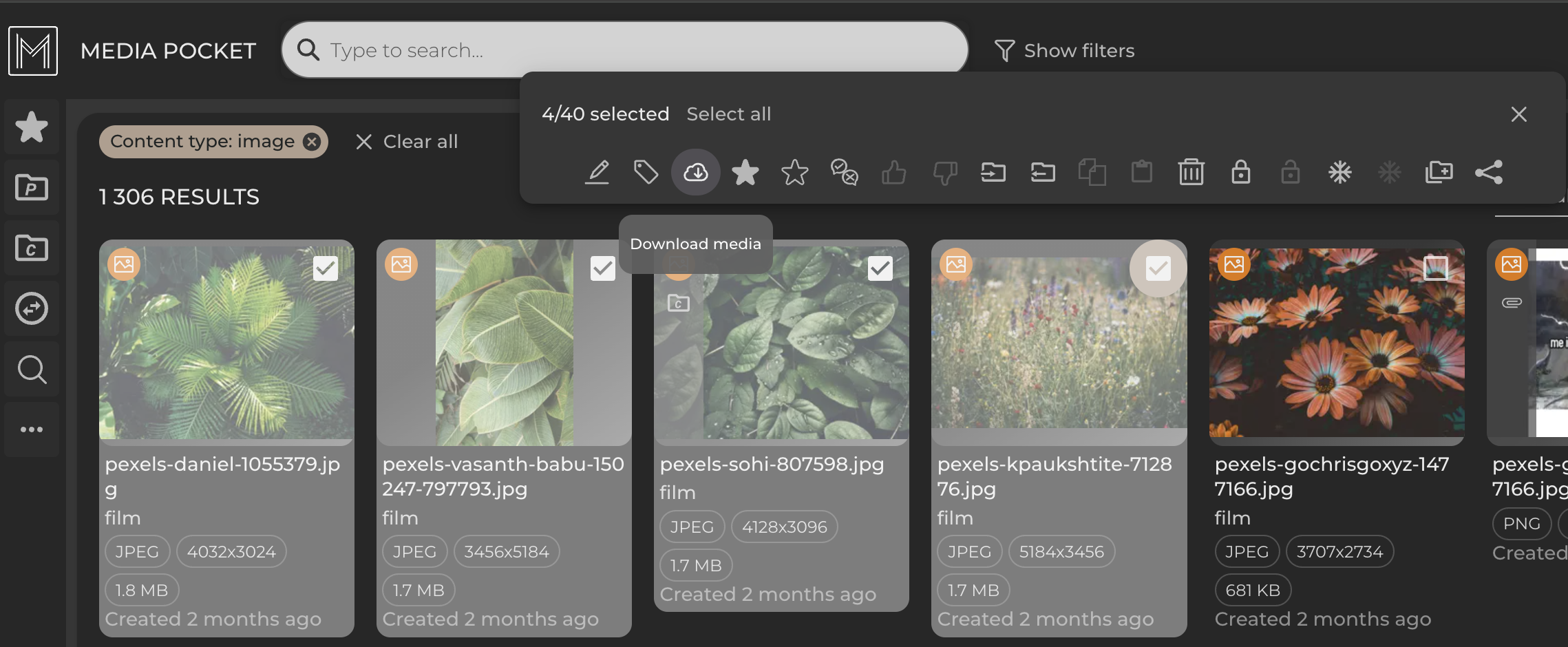Click the snowflake freeze icon
The width and height of the screenshot is (1568, 647).
(1339, 172)
